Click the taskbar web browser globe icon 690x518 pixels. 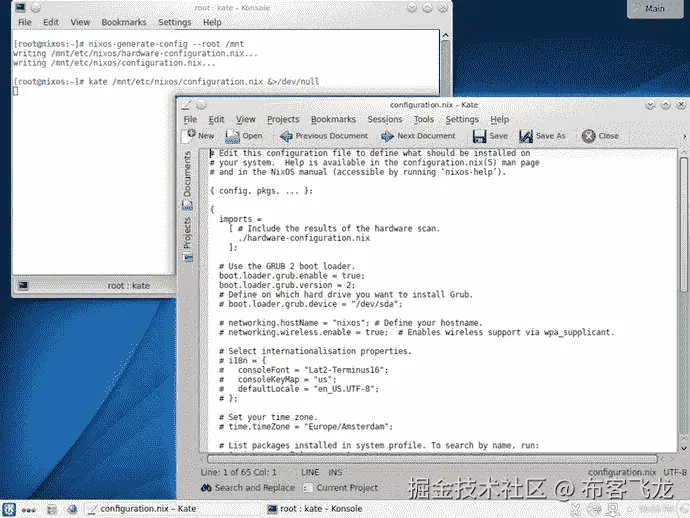point(72,509)
